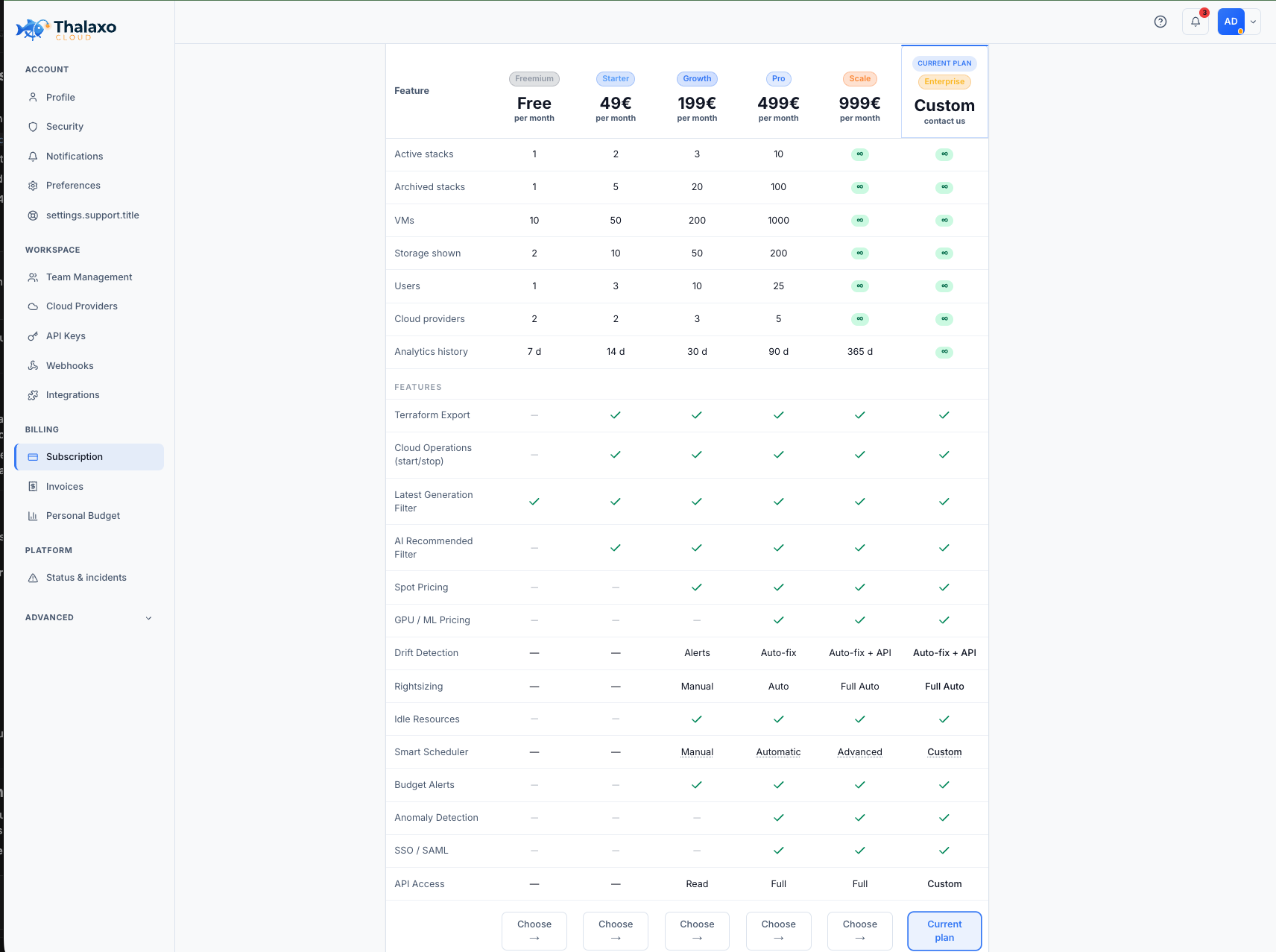Choose the Starter 49€ plan button
The width and height of the screenshot is (1276, 952).
(x=616, y=931)
